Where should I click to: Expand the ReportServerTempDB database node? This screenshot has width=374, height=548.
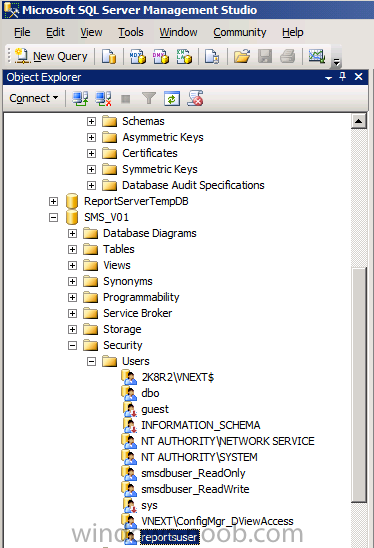pos(53,202)
